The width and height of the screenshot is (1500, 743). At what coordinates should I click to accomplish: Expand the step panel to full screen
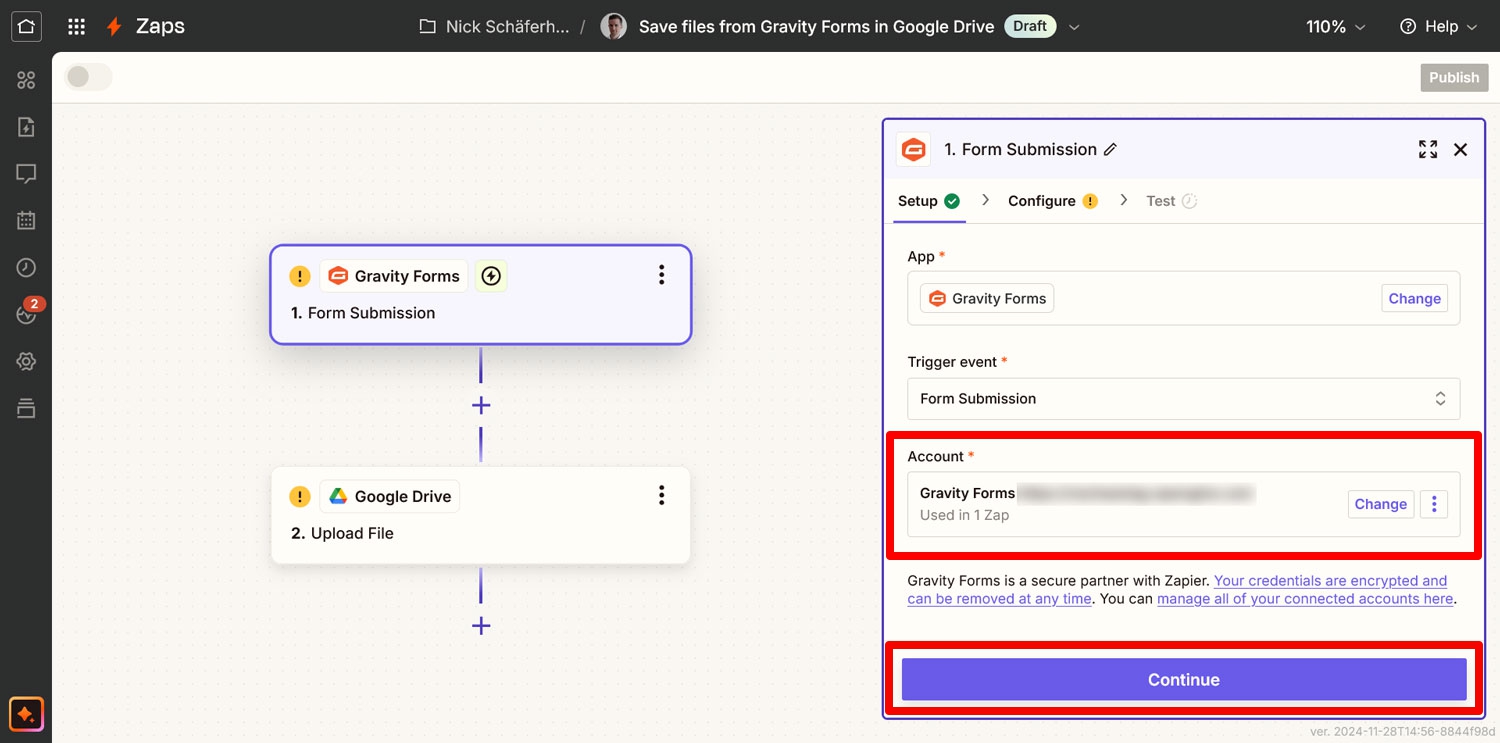[1428, 150]
